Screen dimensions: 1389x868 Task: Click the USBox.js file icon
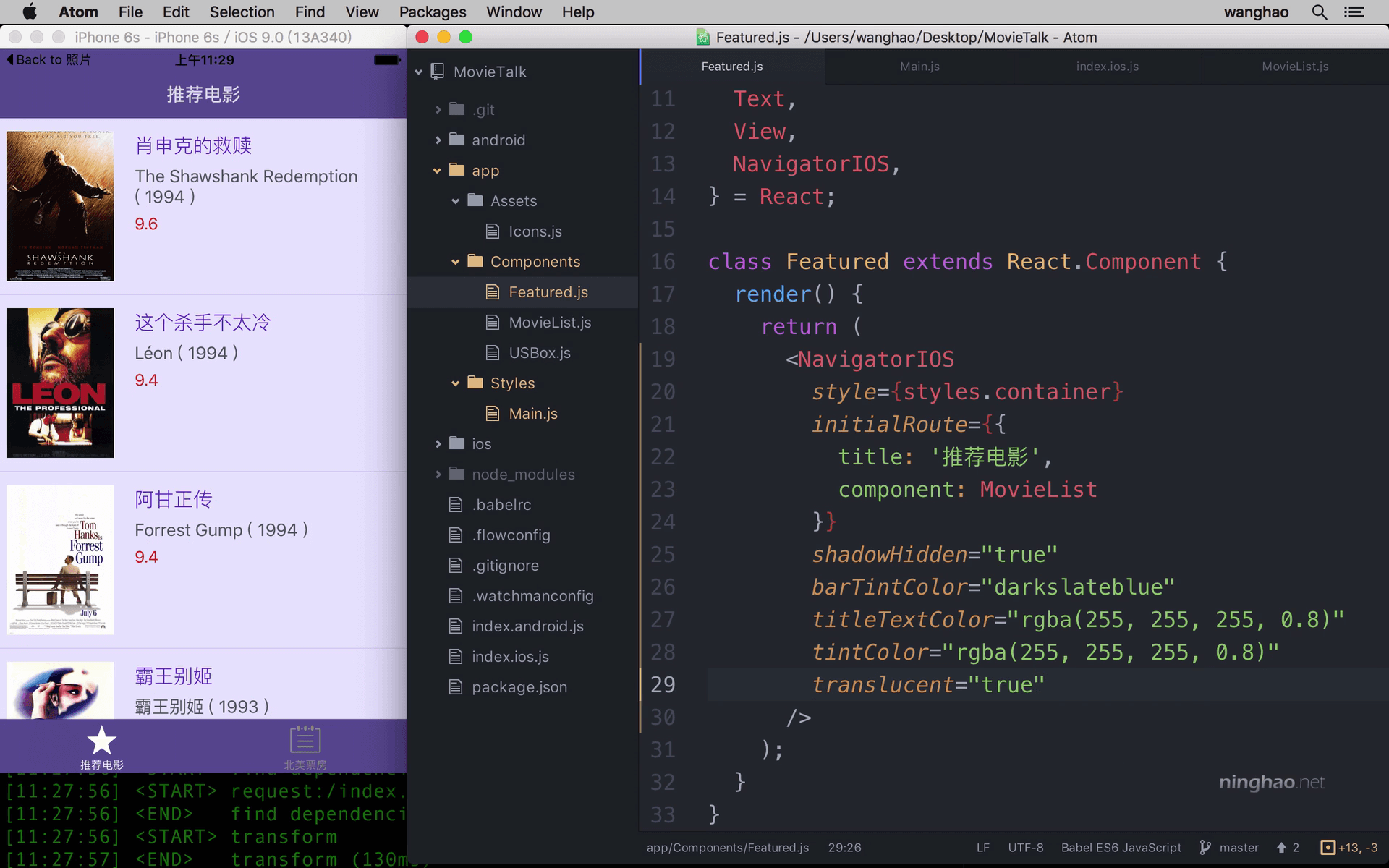click(493, 353)
